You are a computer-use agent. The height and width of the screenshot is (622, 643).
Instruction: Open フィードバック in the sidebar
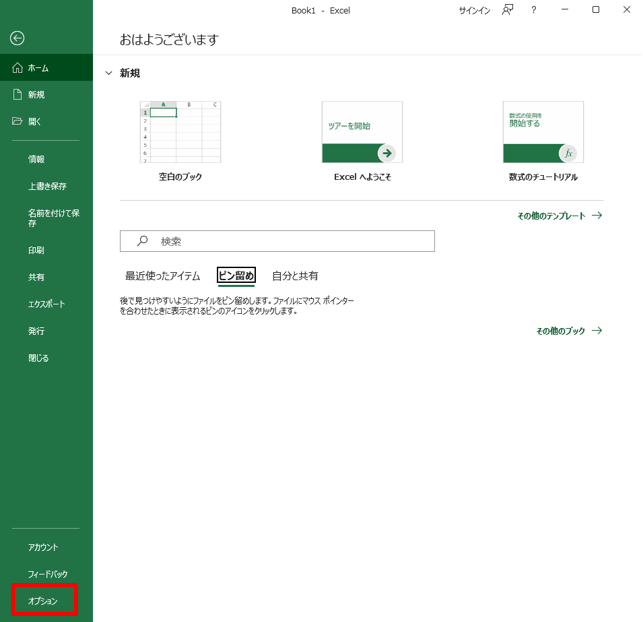pyautogui.click(x=46, y=574)
